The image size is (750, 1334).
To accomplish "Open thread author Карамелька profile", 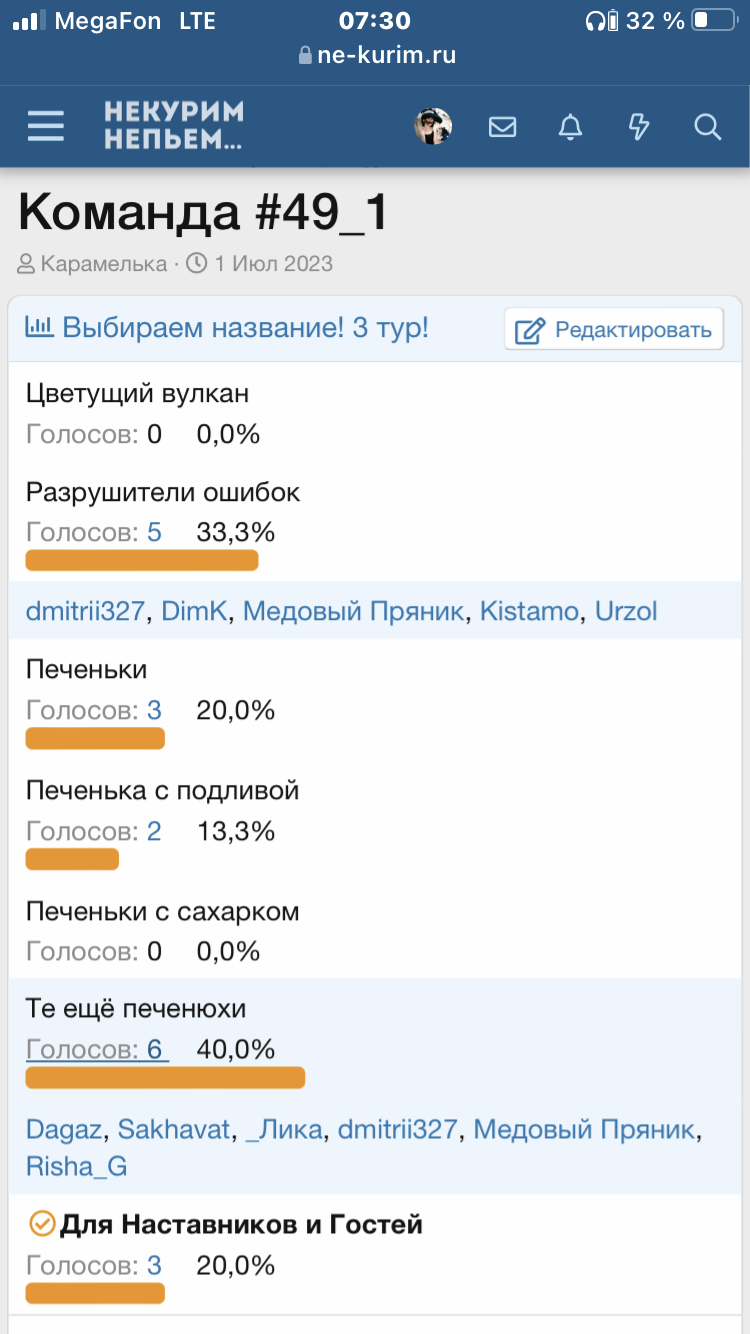I will point(103,264).
